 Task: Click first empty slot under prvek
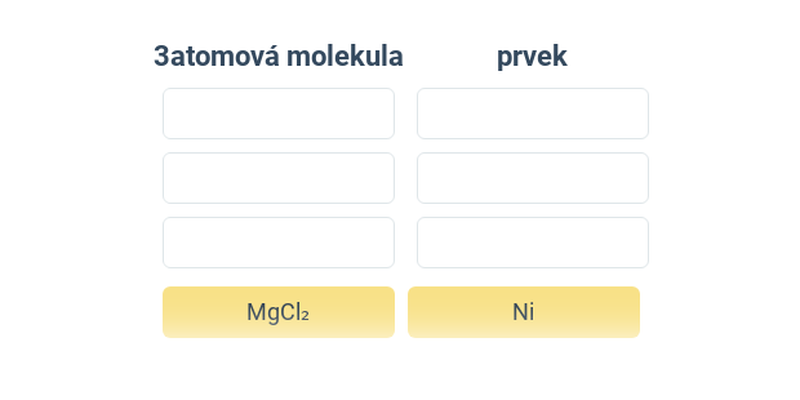point(533,113)
